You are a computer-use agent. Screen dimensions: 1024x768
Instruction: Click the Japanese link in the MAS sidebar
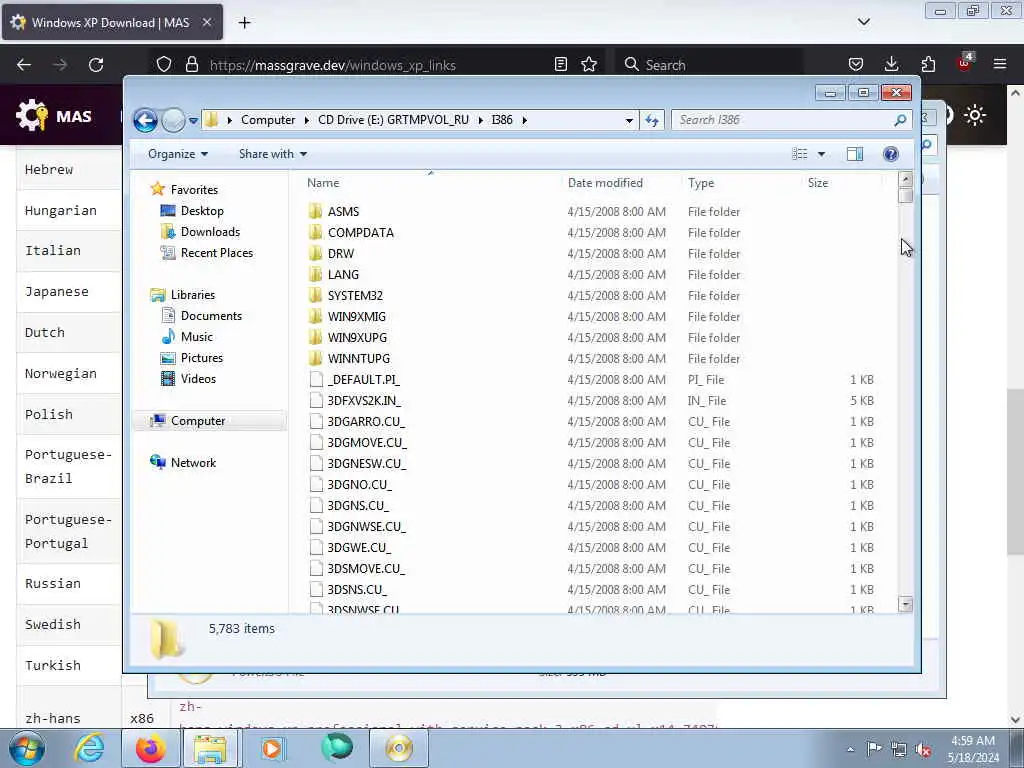coord(57,292)
